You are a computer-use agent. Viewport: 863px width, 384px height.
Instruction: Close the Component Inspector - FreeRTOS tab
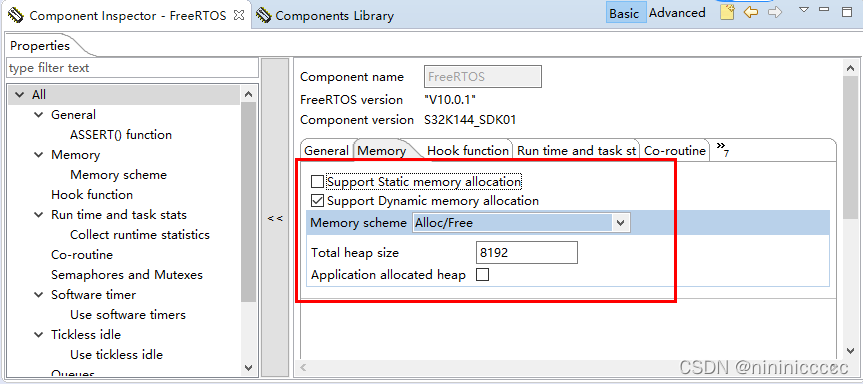point(239,15)
